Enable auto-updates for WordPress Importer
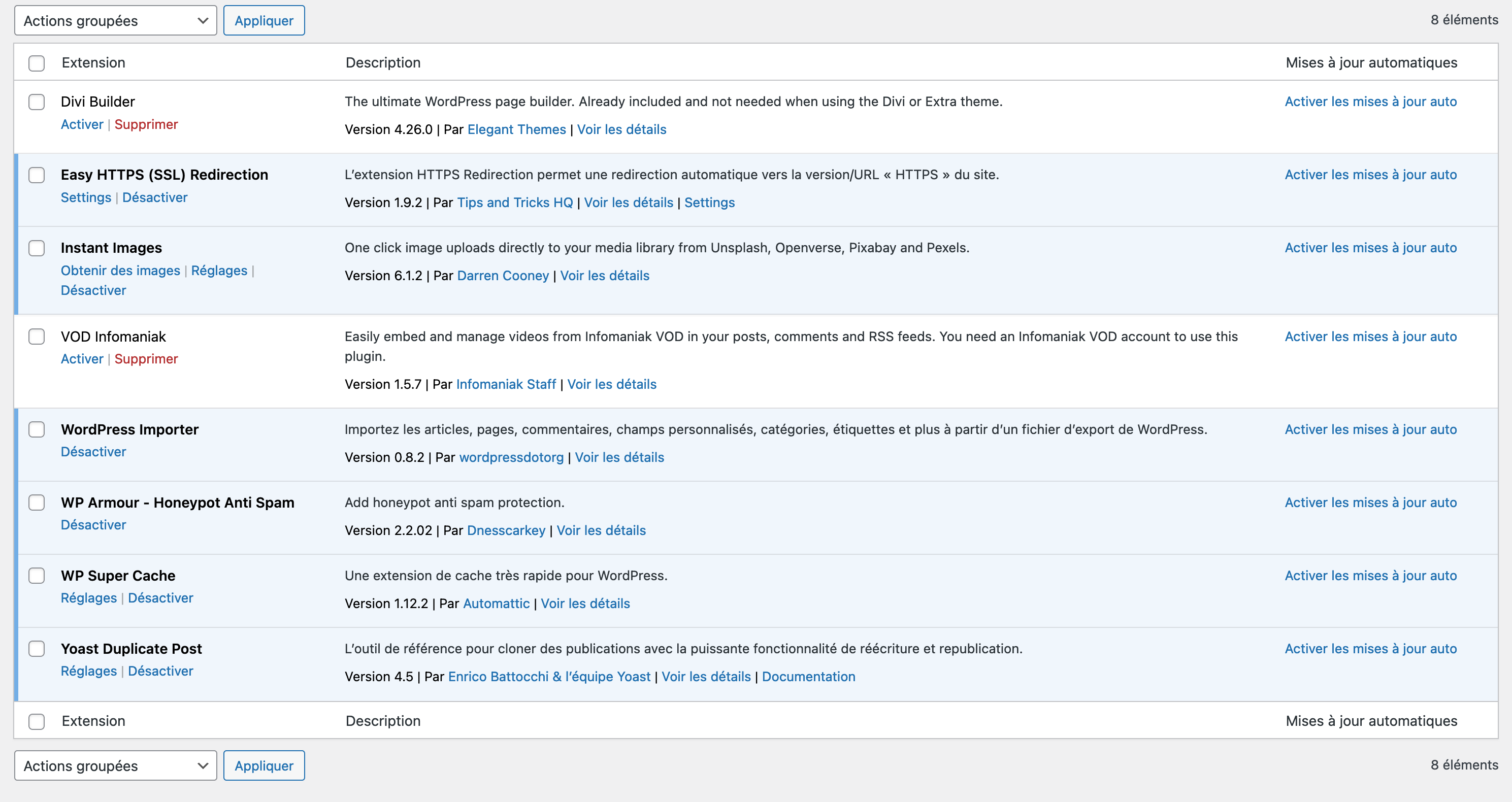 pos(1370,429)
